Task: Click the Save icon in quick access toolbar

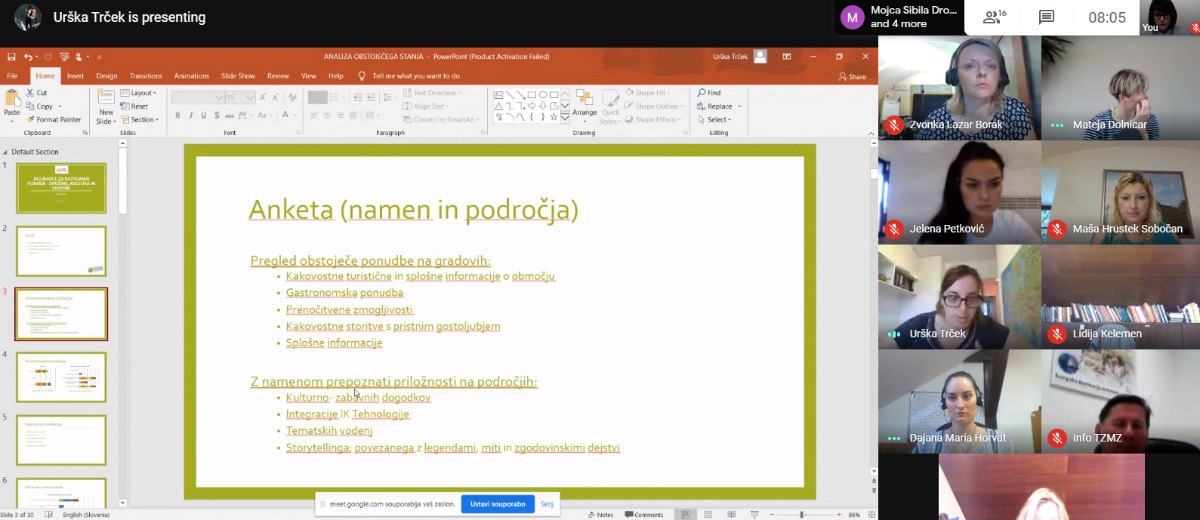Action: click(x=11, y=57)
